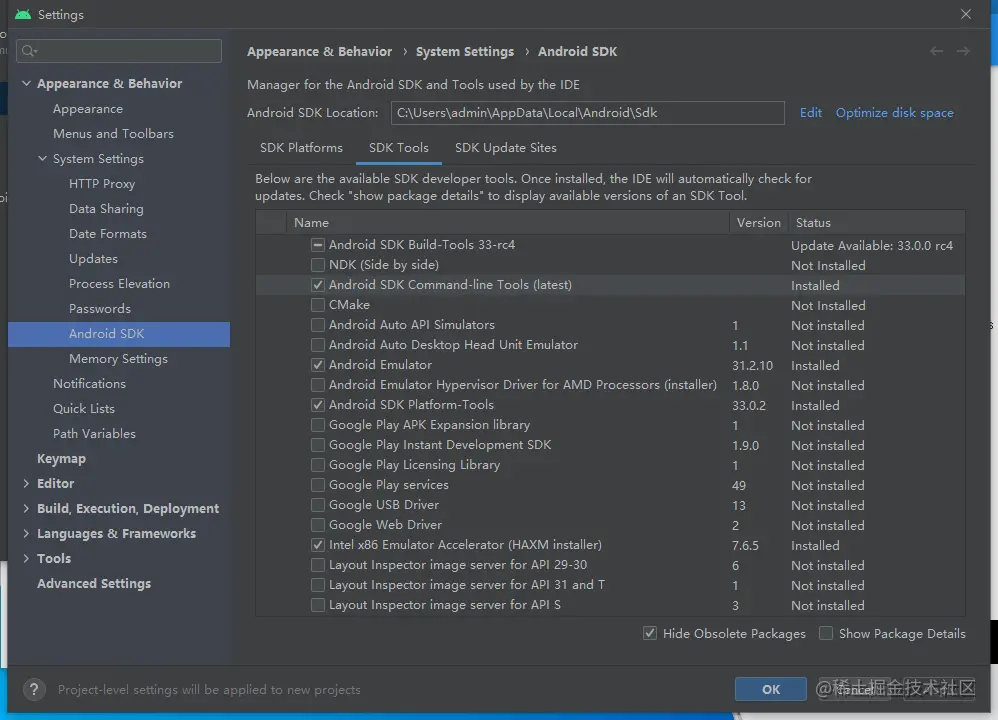The width and height of the screenshot is (998, 720).
Task: Select Google Play Instant Development SDK row
Action: point(610,445)
